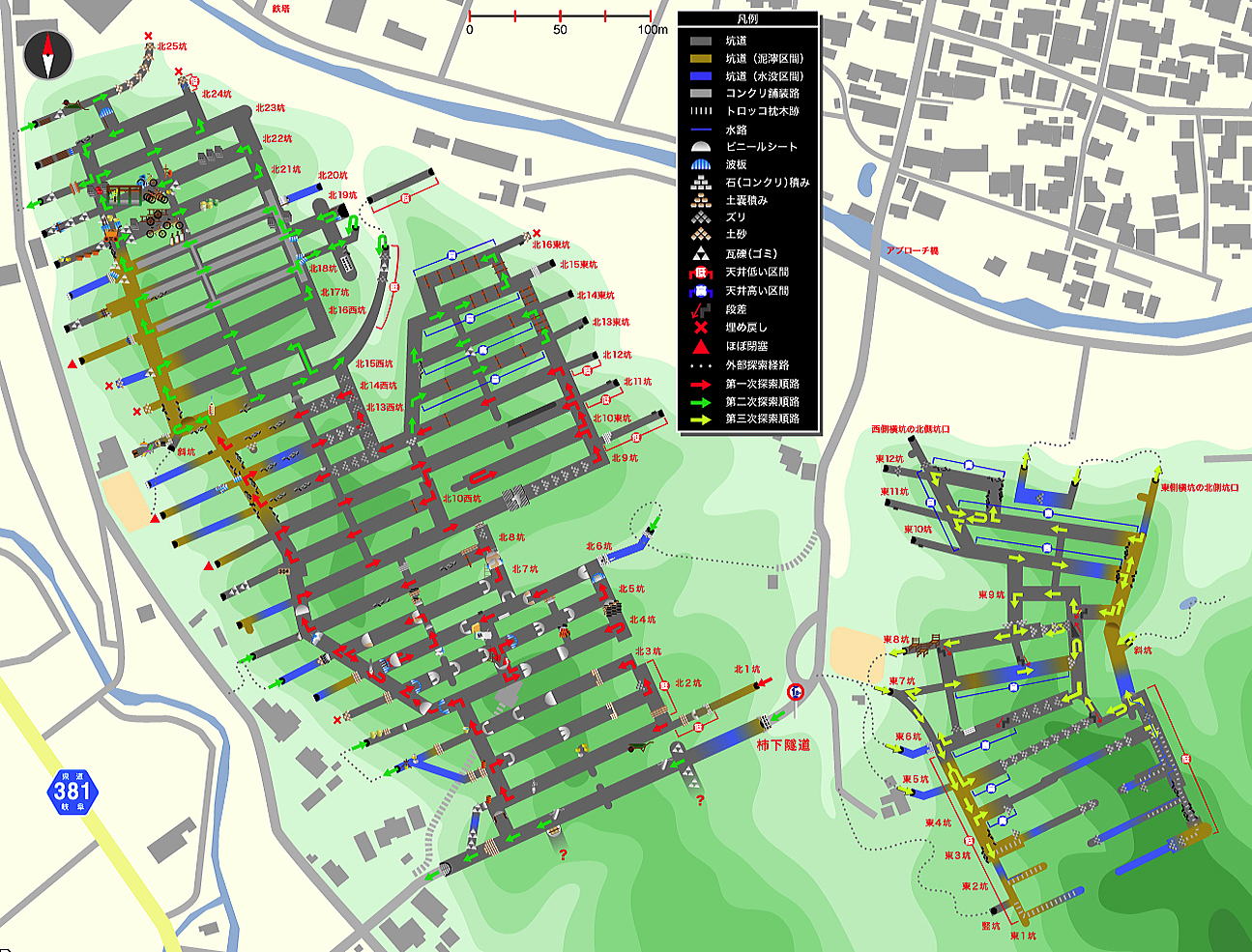Screen dimensions: 1252x952
Task: Click the 凡例 legend title
Action: (748, 19)
